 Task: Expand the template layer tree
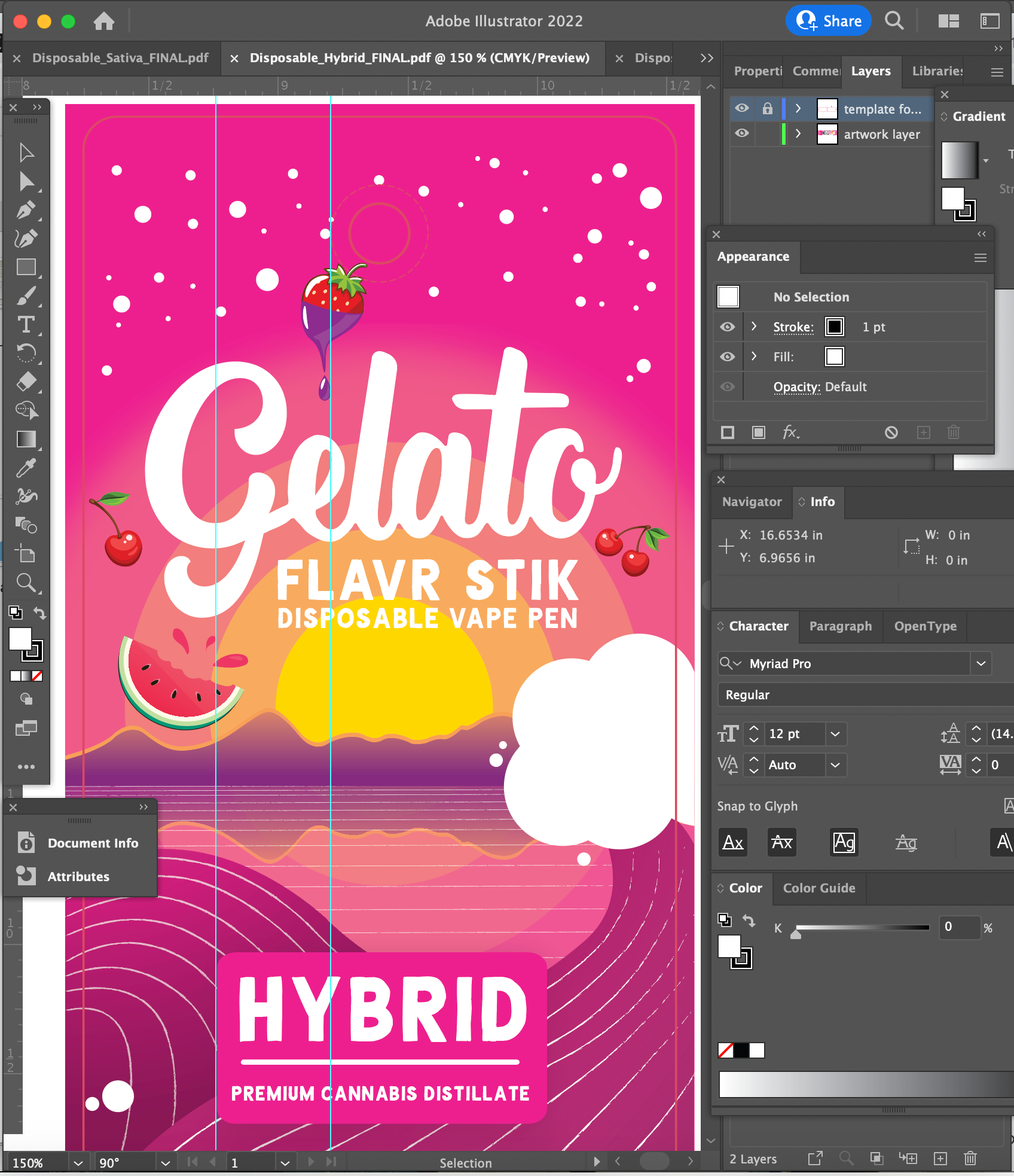tap(798, 108)
